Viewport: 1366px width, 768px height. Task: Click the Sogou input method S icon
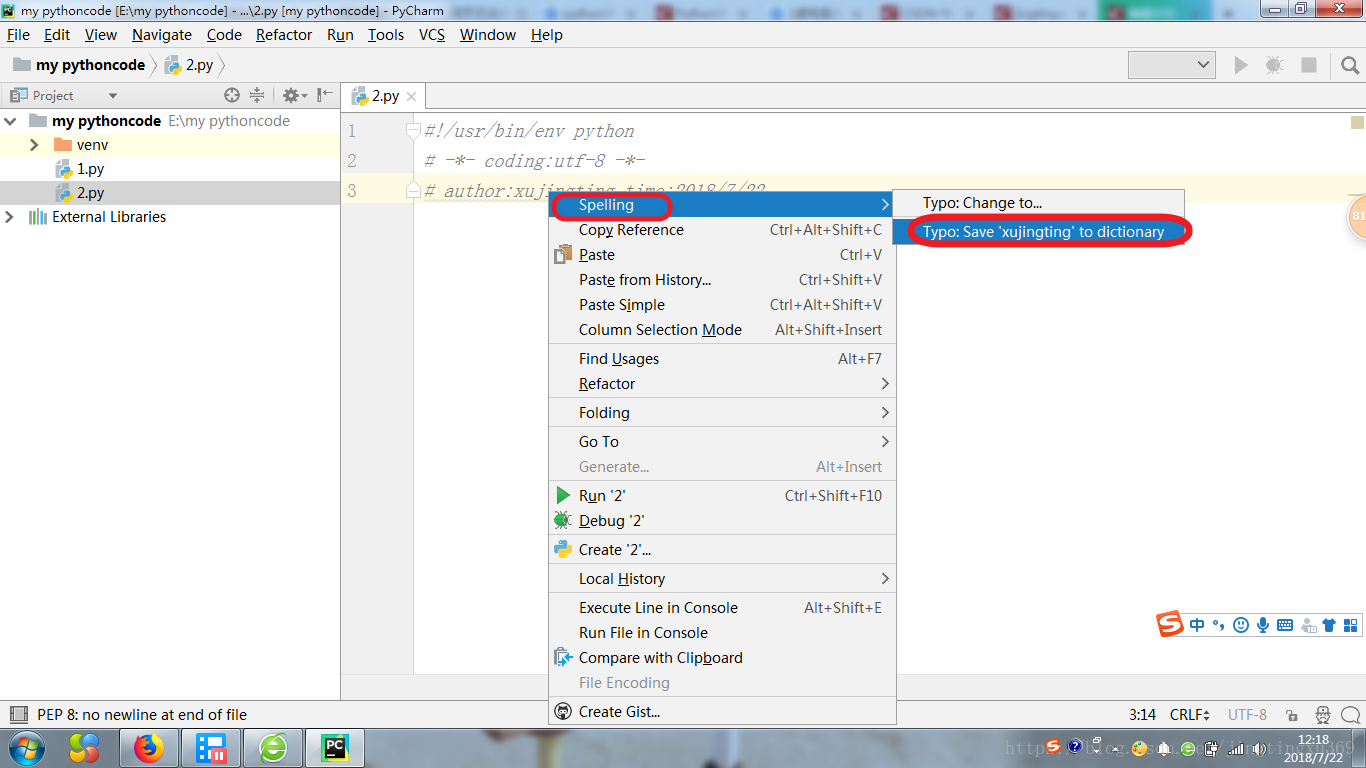1170,625
